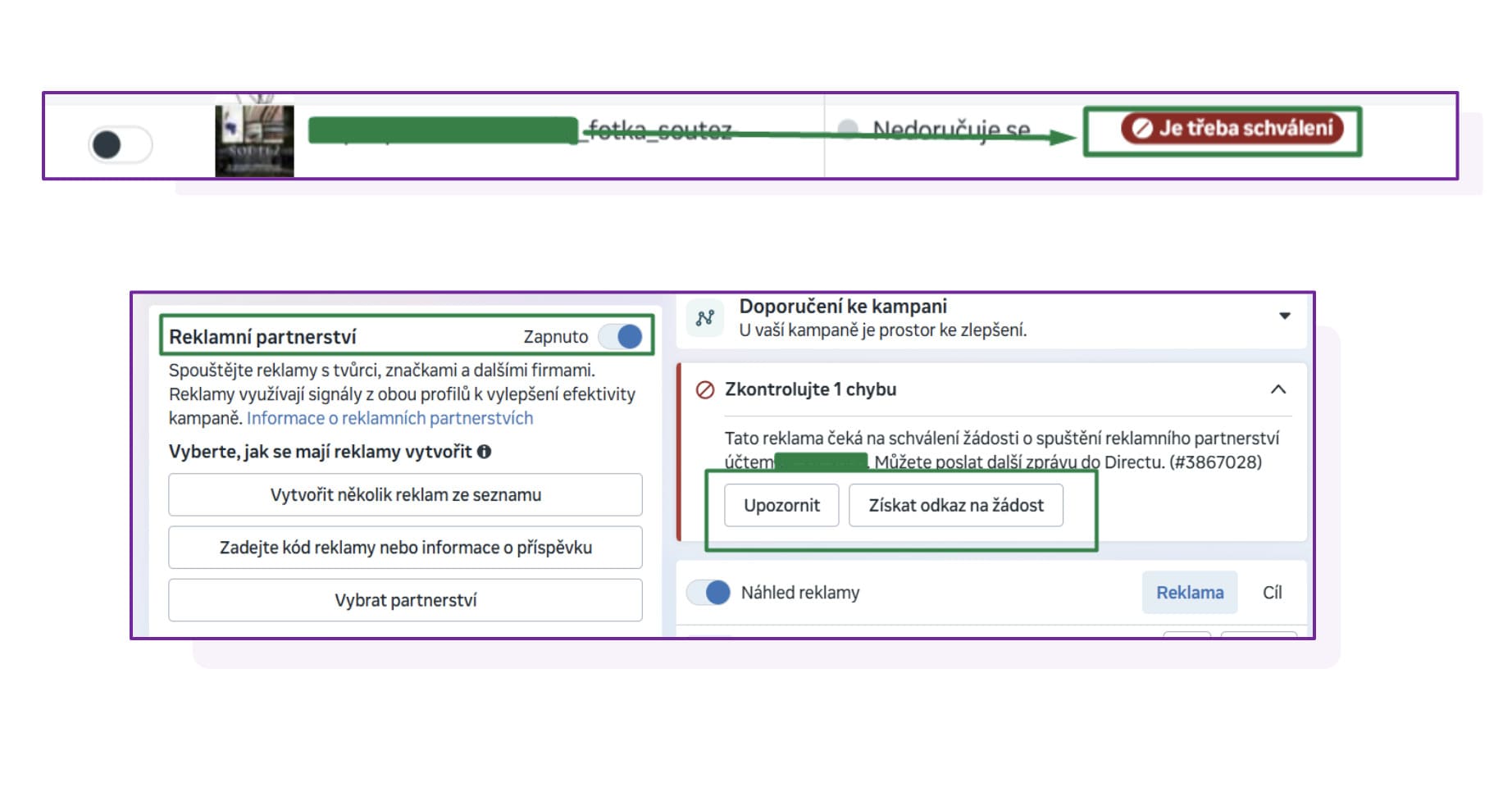Turn off the Náhled reklamy toggle

pyautogui.click(x=708, y=592)
